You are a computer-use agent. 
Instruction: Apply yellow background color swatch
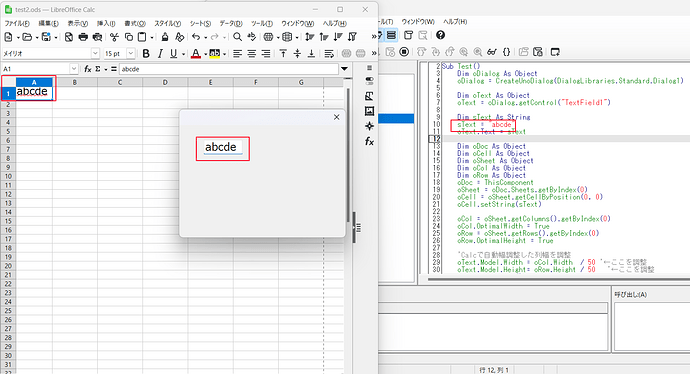(214, 54)
